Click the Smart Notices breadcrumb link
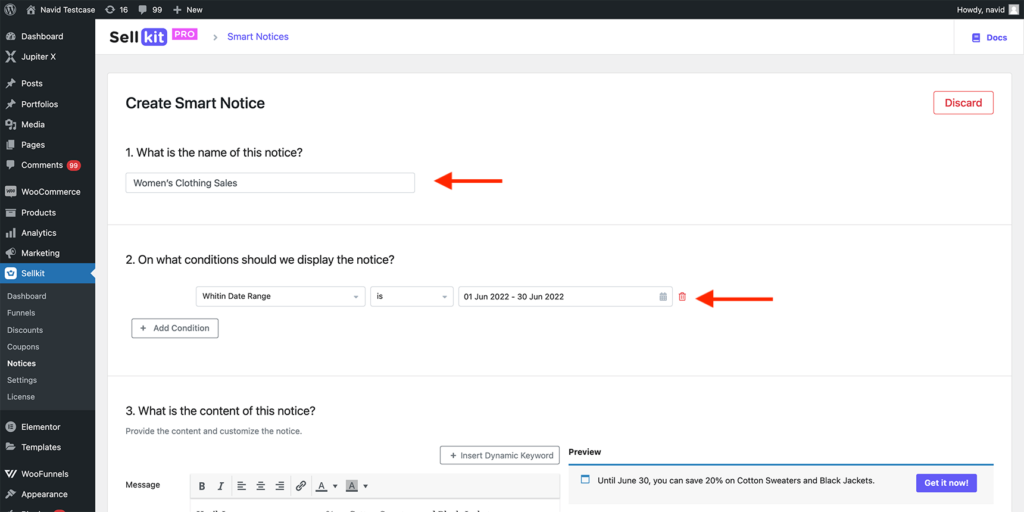The width and height of the screenshot is (1024, 512). coord(258,37)
